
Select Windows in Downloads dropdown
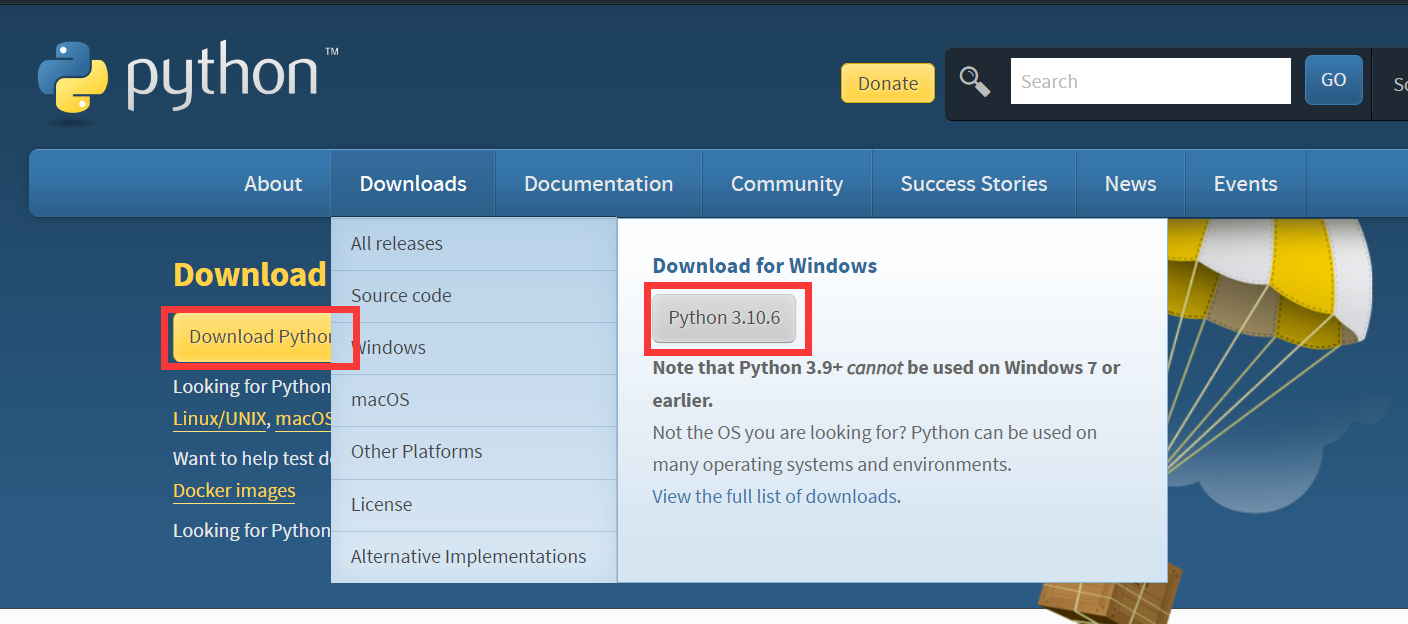click(x=474, y=348)
